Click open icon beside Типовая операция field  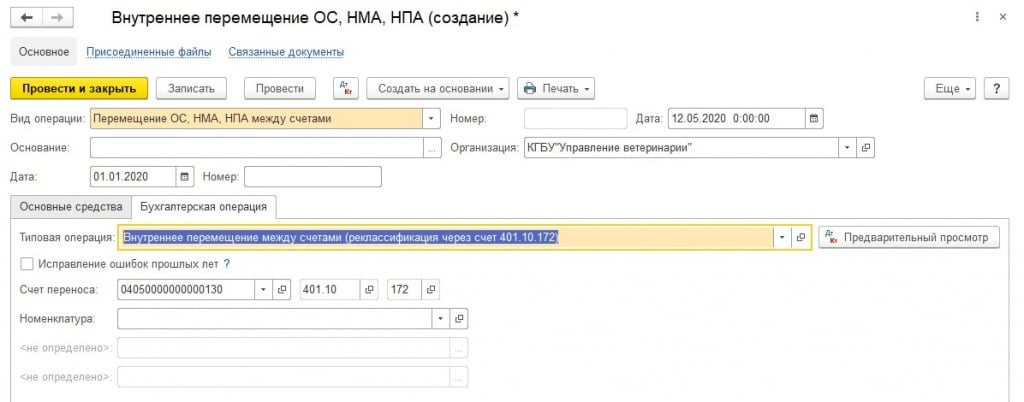(x=800, y=237)
